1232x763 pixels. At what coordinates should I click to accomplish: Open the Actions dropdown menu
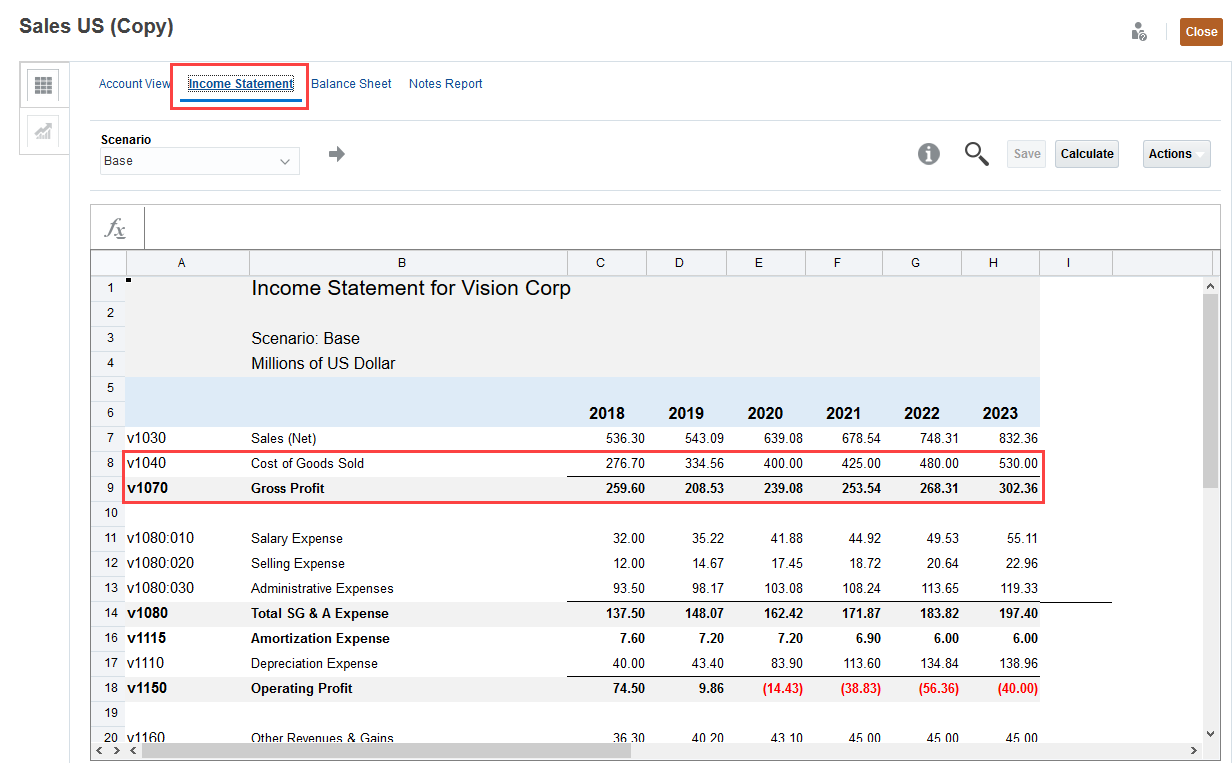1176,154
